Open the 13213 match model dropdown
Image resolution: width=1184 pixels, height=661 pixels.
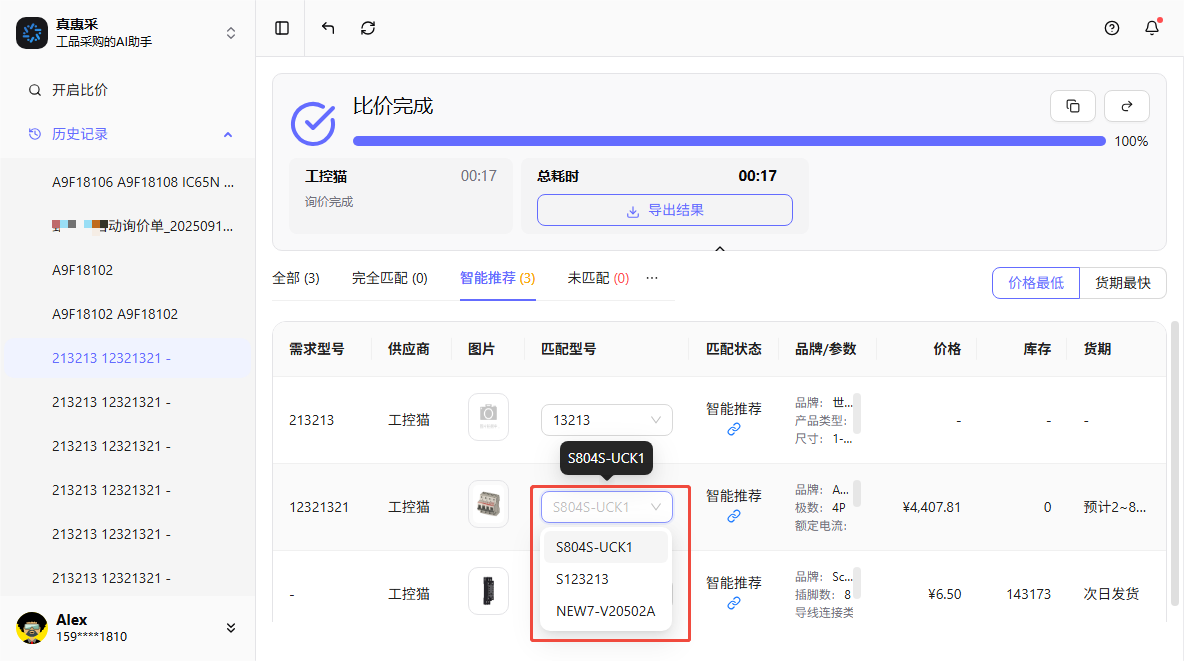pos(606,420)
